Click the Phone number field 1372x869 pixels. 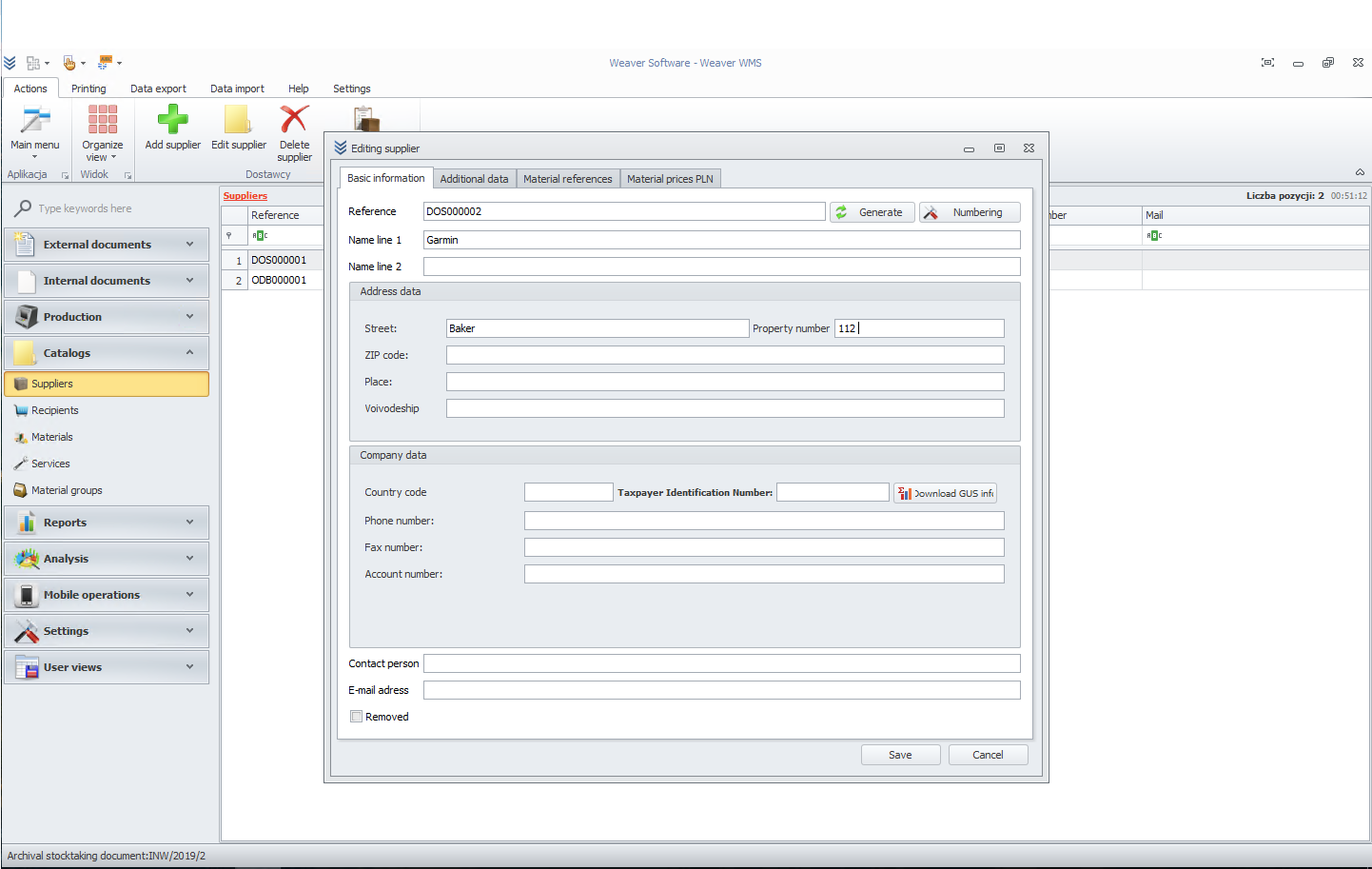(x=764, y=521)
